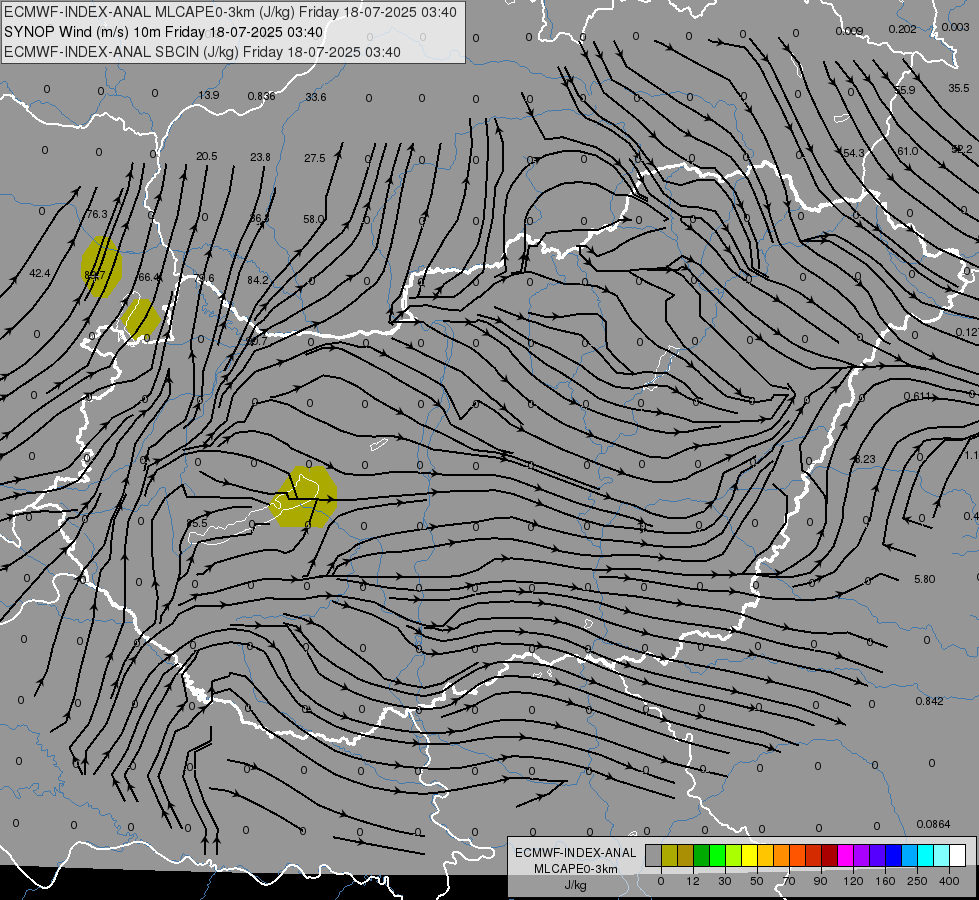The image size is (979, 900).
Task: Pick the dark green legend swatch
Action: point(702,856)
